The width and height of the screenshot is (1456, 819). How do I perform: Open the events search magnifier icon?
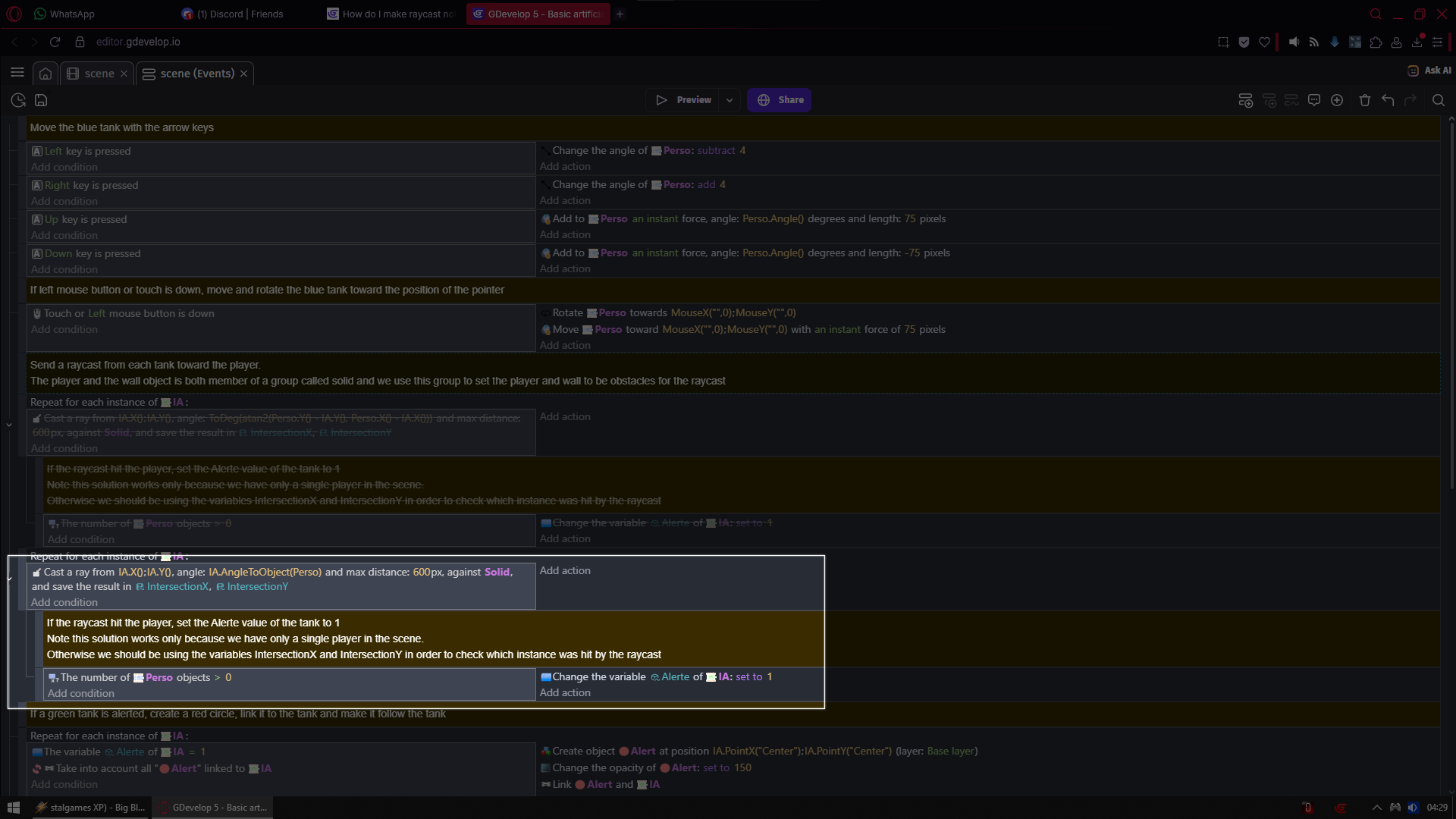click(x=1438, y=100)
